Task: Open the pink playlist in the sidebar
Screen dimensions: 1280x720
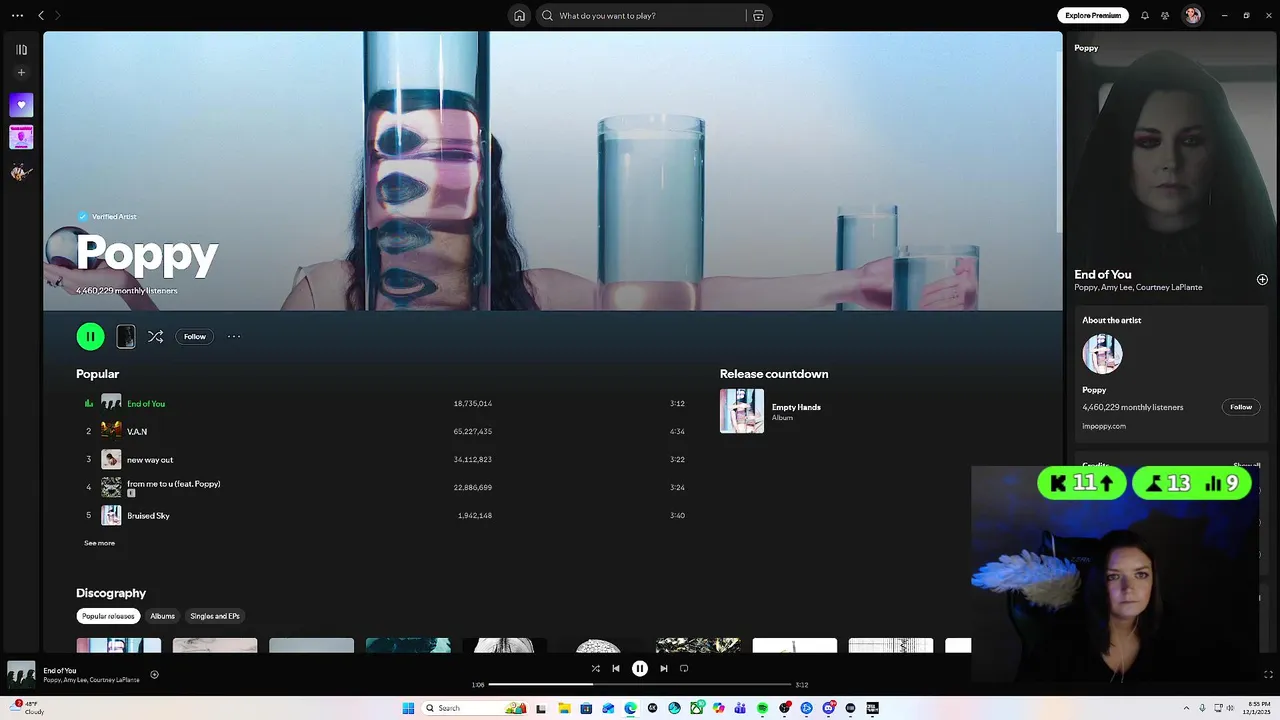Action: click(21, 138)
